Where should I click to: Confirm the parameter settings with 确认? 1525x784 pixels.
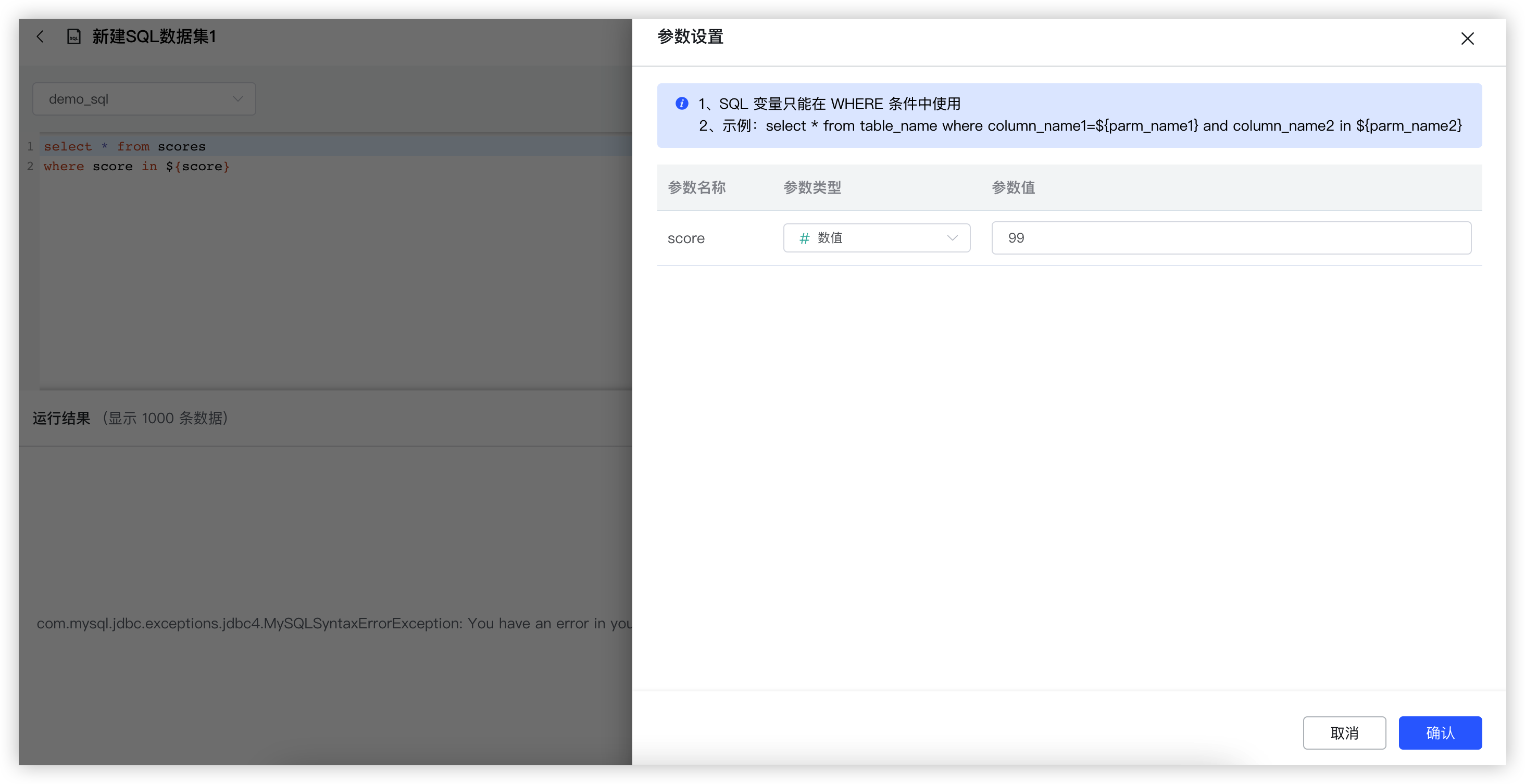pyautogui.click(x=1440, y=733)
